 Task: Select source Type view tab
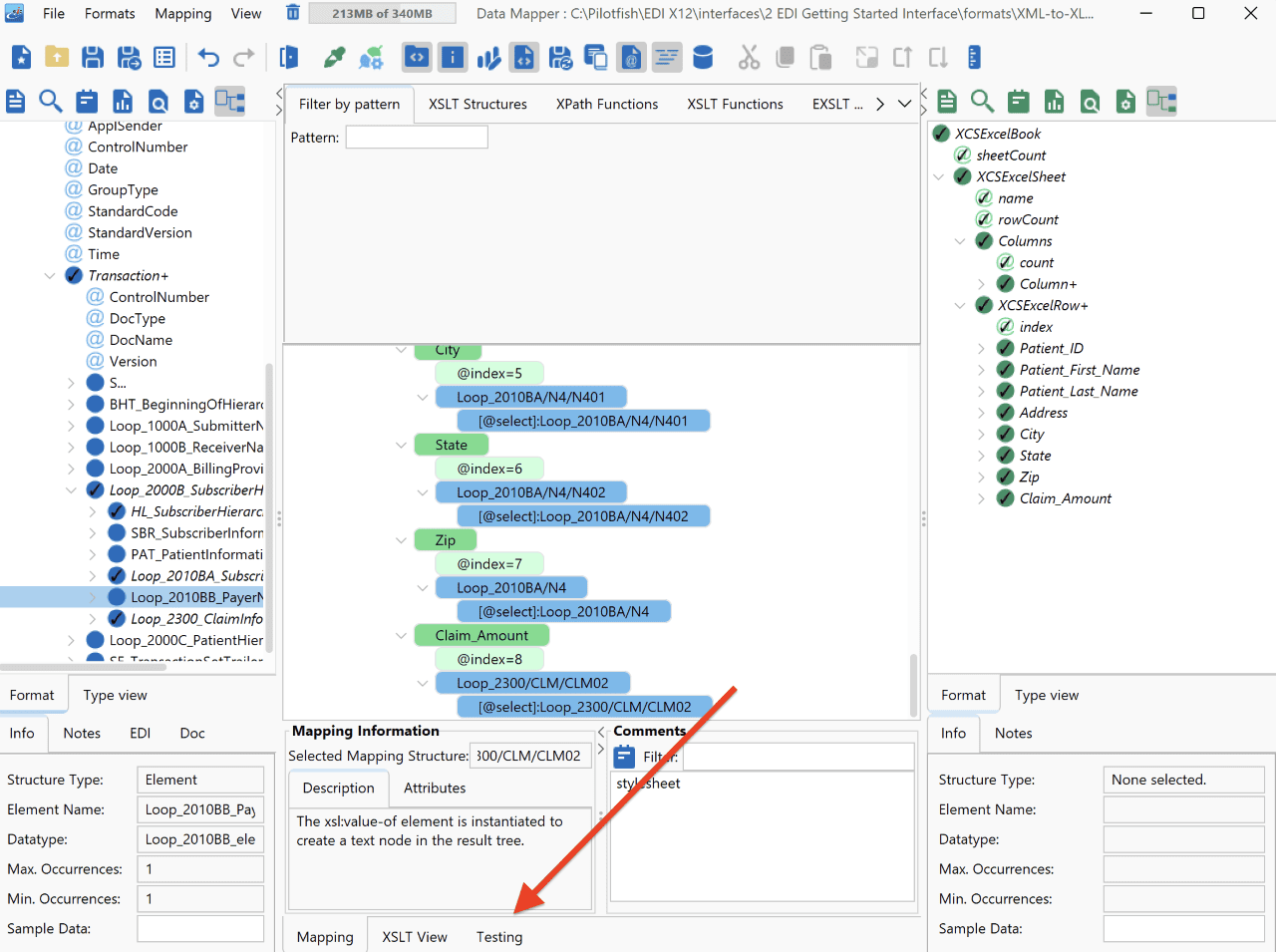click(x=115, y=695)
